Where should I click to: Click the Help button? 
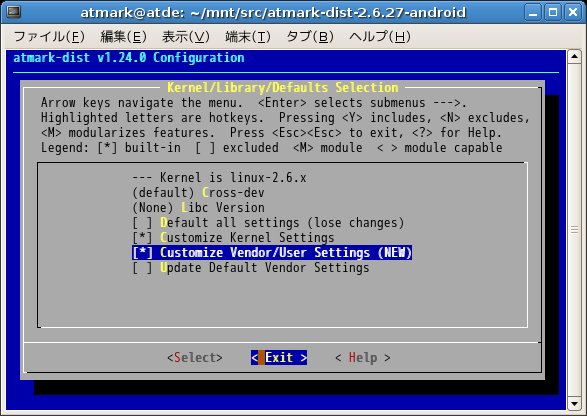(x=363, y=358)
